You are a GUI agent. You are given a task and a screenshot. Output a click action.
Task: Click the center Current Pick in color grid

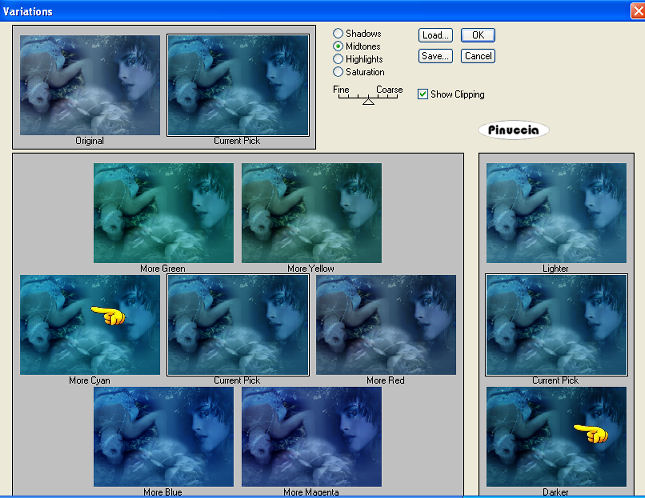tap(238, 325)
